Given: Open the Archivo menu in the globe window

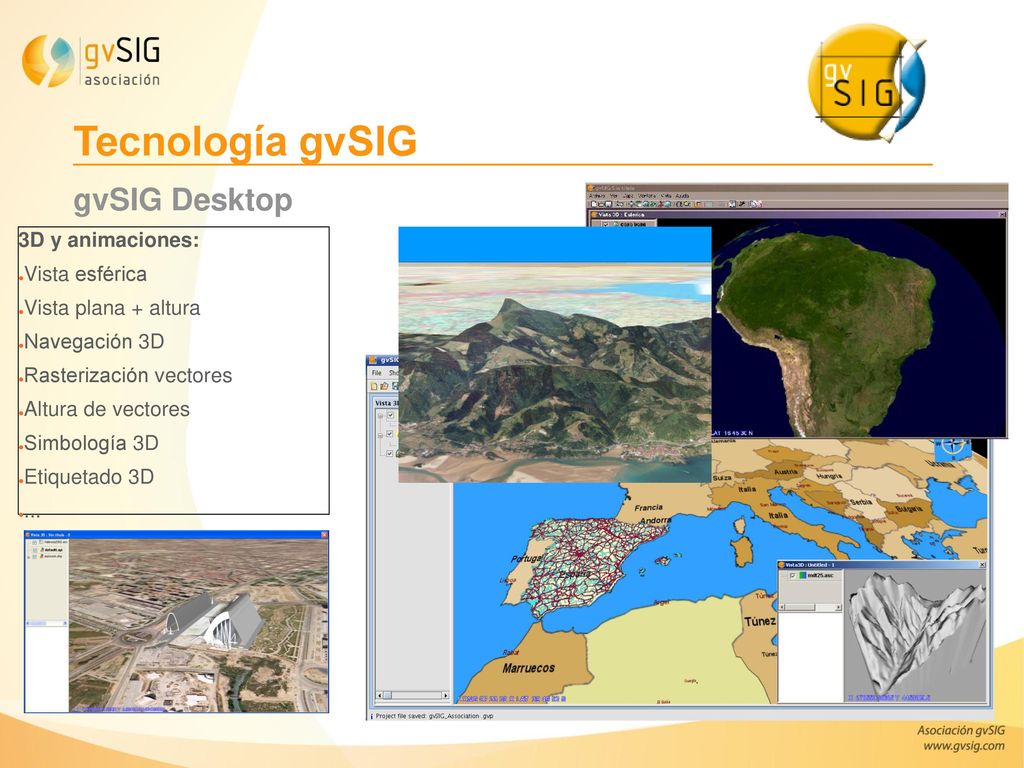Looking at the screenshot, I should click(x=597, y=196).
